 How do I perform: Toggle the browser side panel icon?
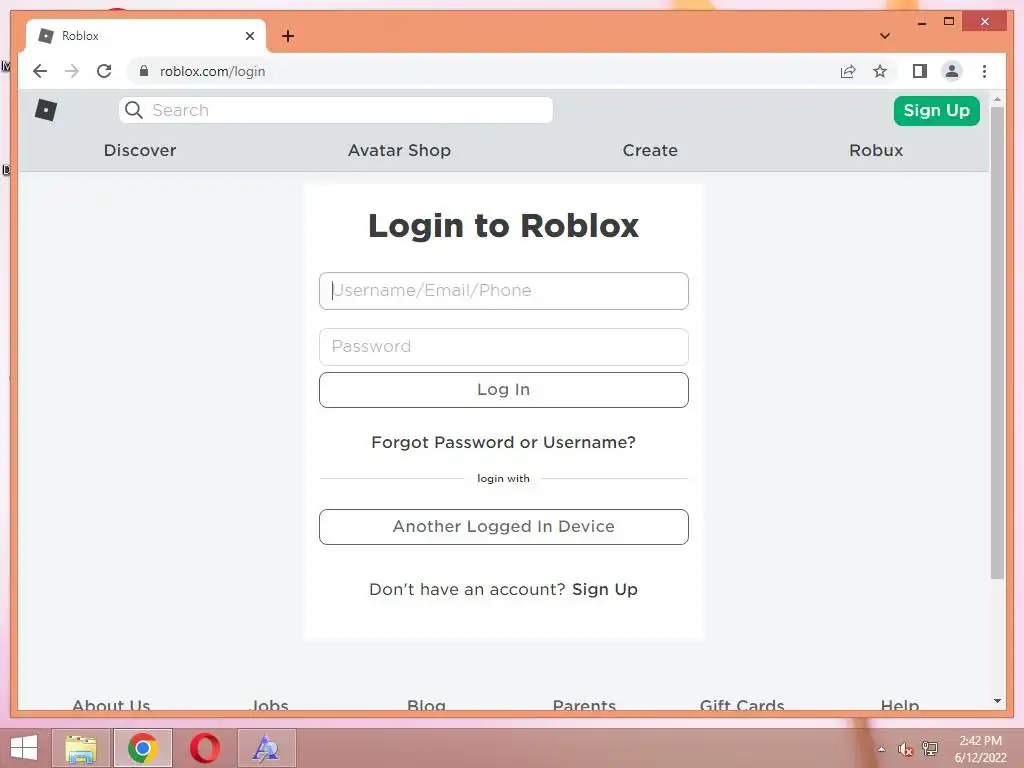(x=920, y=71)
